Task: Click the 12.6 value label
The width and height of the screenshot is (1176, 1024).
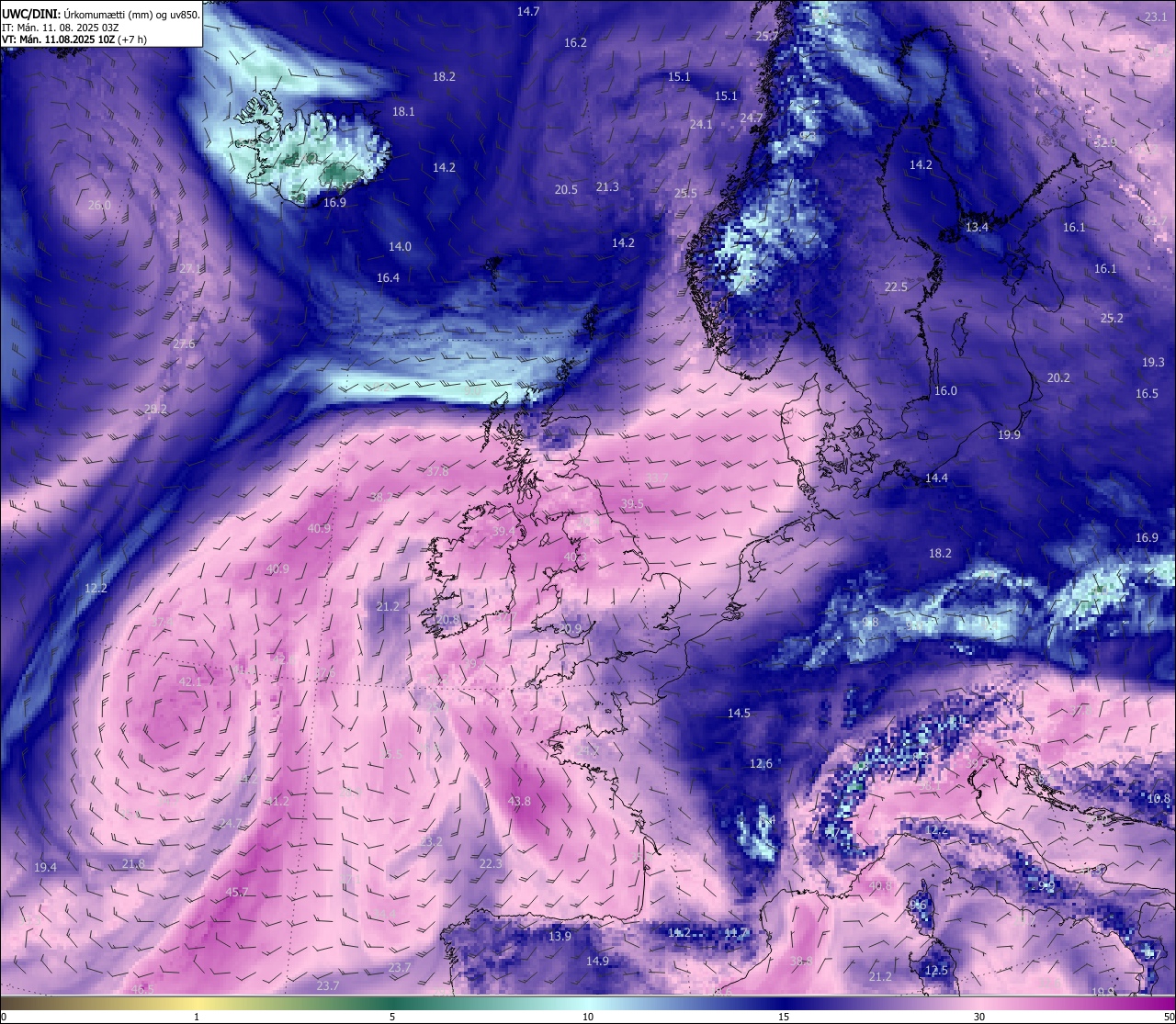Action: click(761, 763)
